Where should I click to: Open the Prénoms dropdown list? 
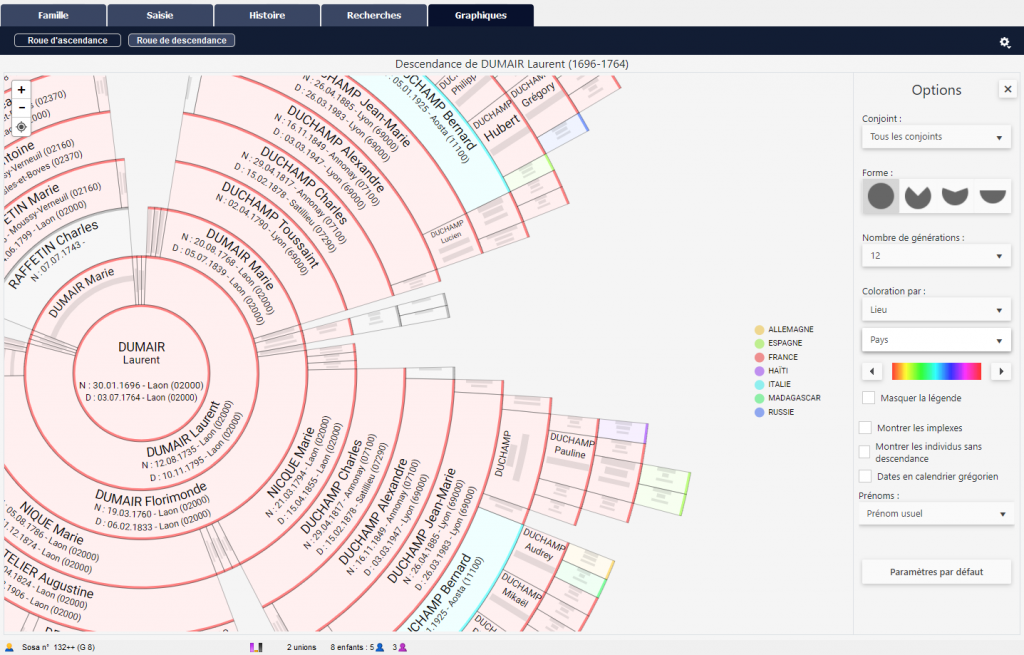tap(936, 514)
